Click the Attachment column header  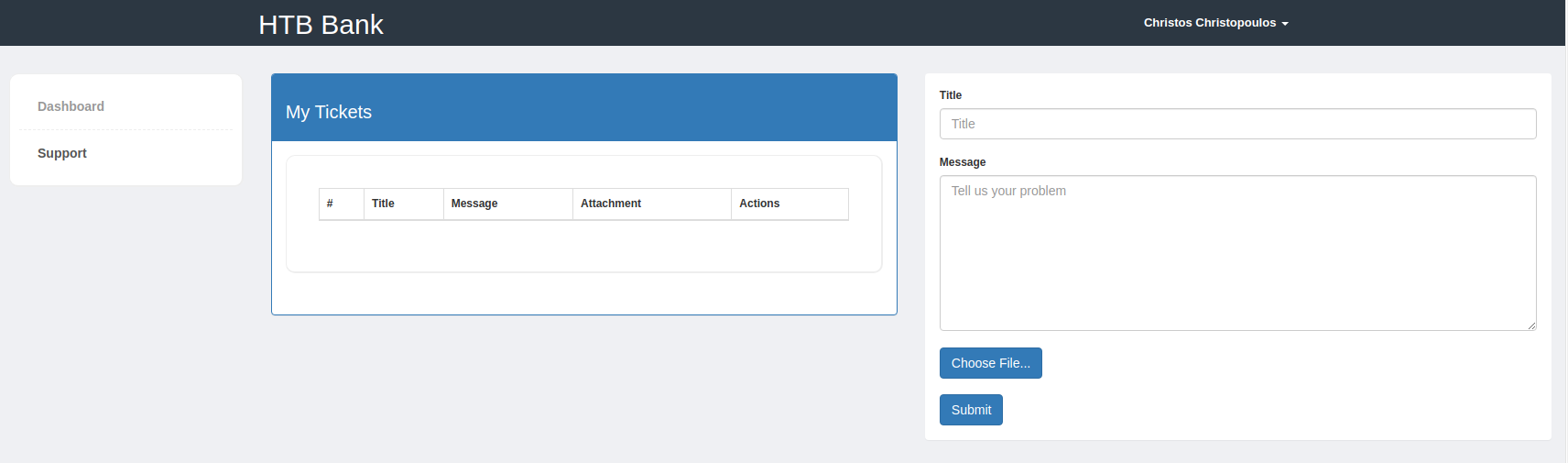[652, 204]
